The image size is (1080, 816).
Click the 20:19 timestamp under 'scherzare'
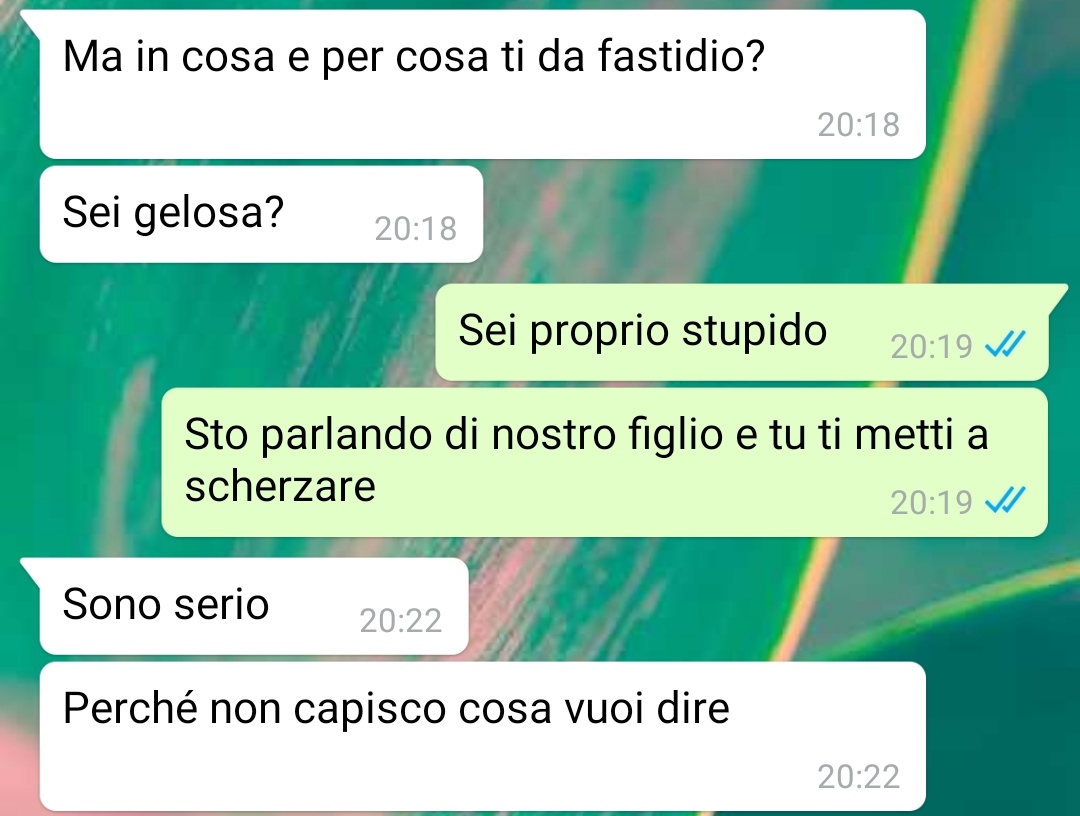tap(931, 503)
